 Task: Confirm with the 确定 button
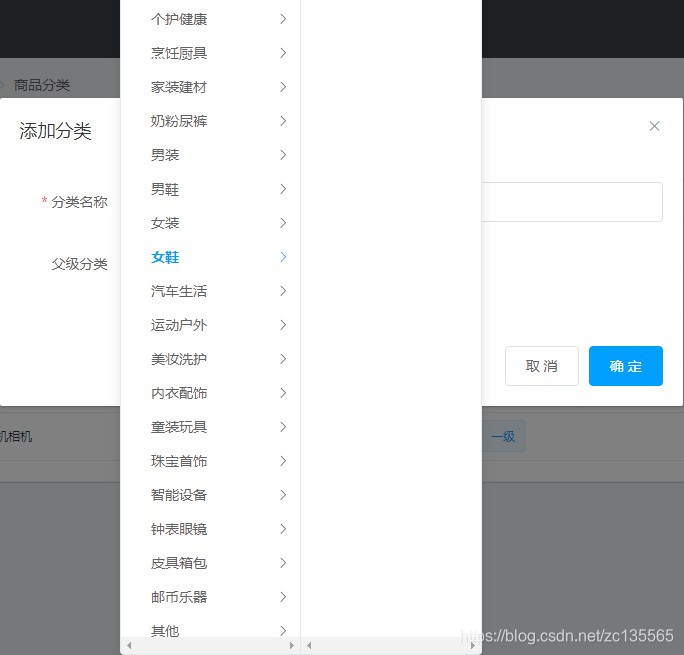tap(626, 366)
